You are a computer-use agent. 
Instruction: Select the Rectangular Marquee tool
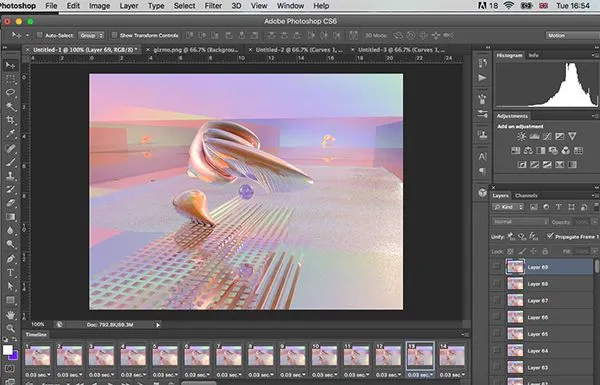point(10,79)
